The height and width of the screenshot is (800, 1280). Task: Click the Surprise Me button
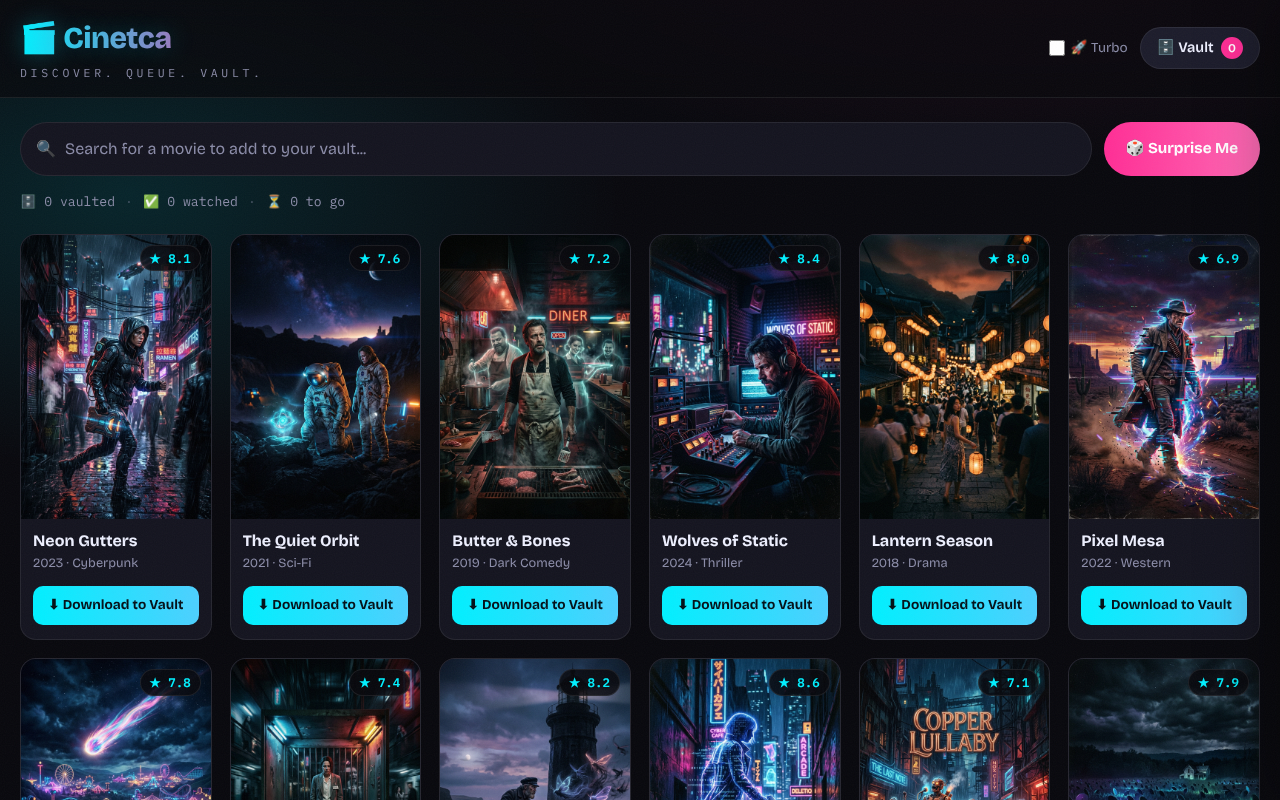1181,149
